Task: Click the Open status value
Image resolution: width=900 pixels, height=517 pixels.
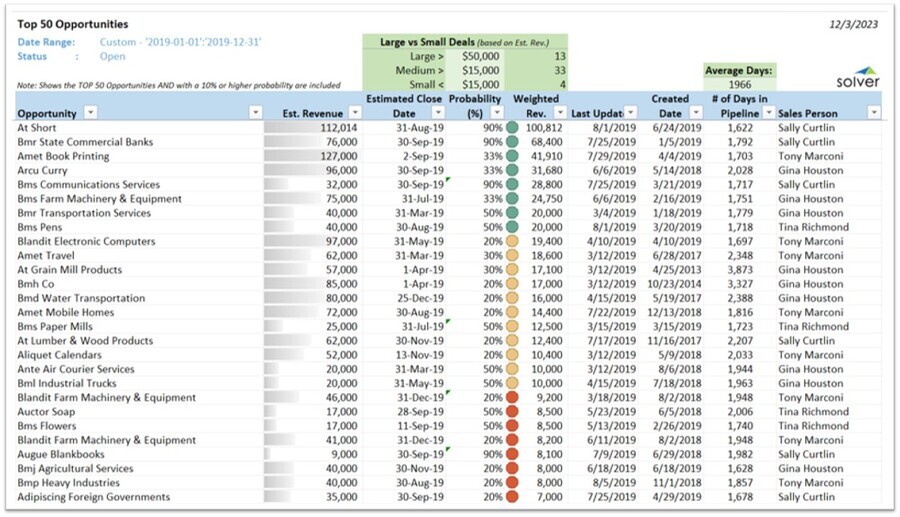Action: click(113, 56)
